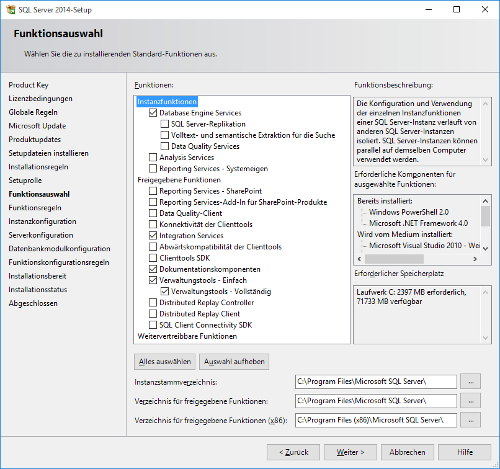Check the Analysis Services checkbox
The width and height of the screenshot is (500, 469).
(153, 157)
